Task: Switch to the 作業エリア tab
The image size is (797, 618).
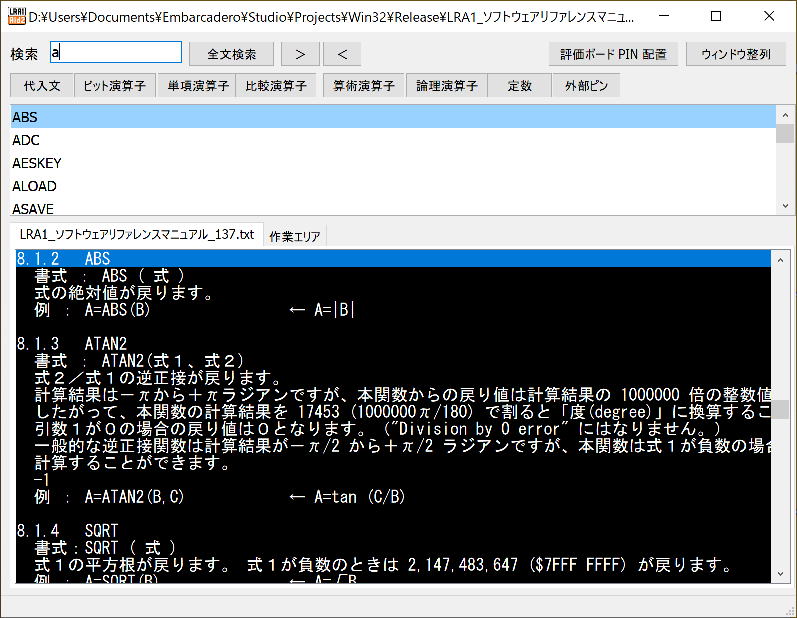Action: tap(295, 236)
